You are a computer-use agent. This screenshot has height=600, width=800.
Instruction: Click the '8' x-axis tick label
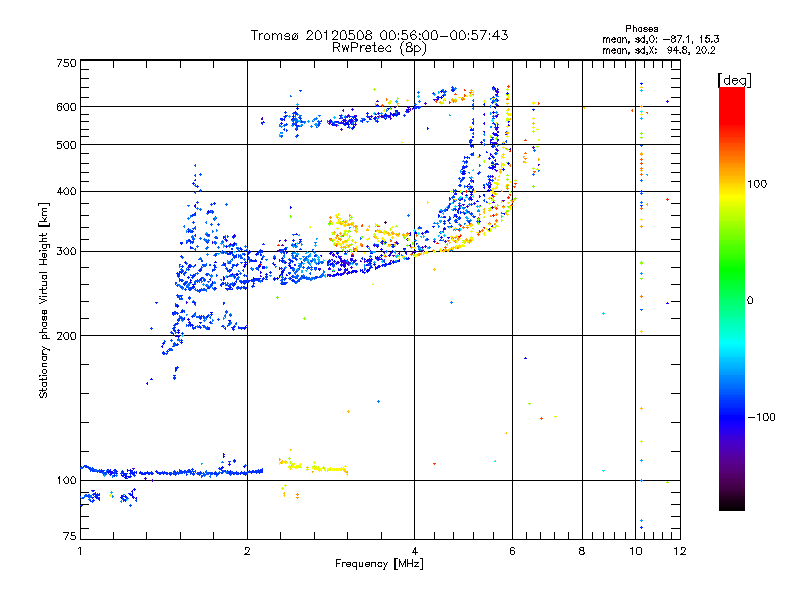click(x=582, y=551)
